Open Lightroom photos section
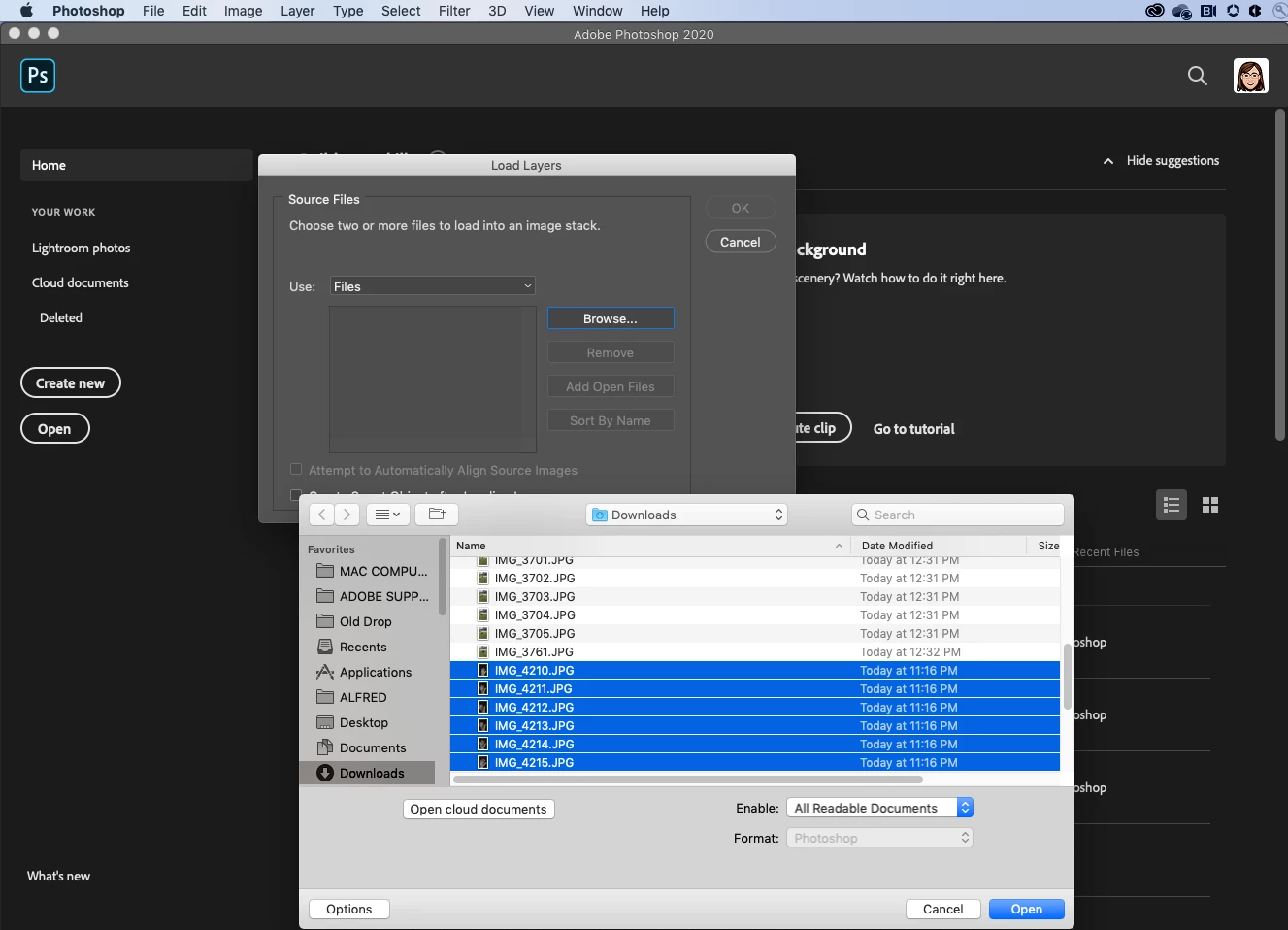 (81, 248)
